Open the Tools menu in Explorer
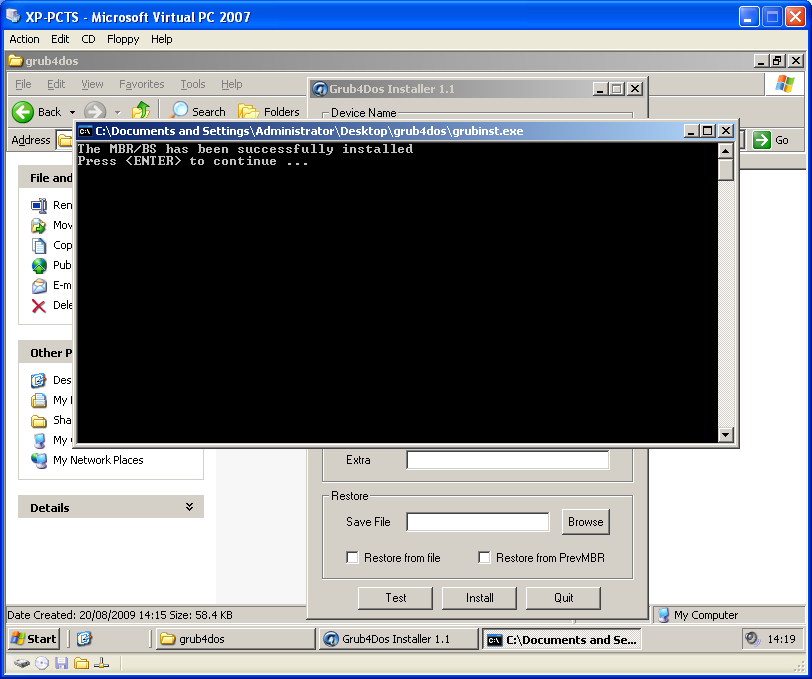 click(x=193, y=84)
